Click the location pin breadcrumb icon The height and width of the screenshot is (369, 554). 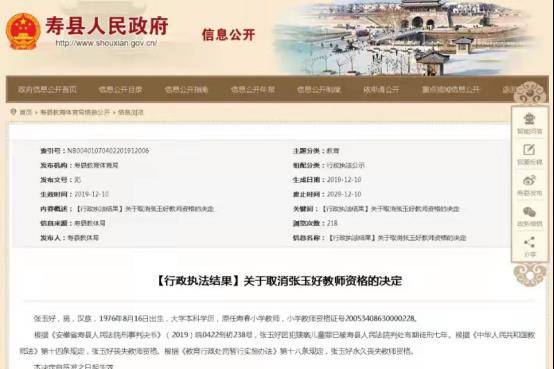(13, 112)
